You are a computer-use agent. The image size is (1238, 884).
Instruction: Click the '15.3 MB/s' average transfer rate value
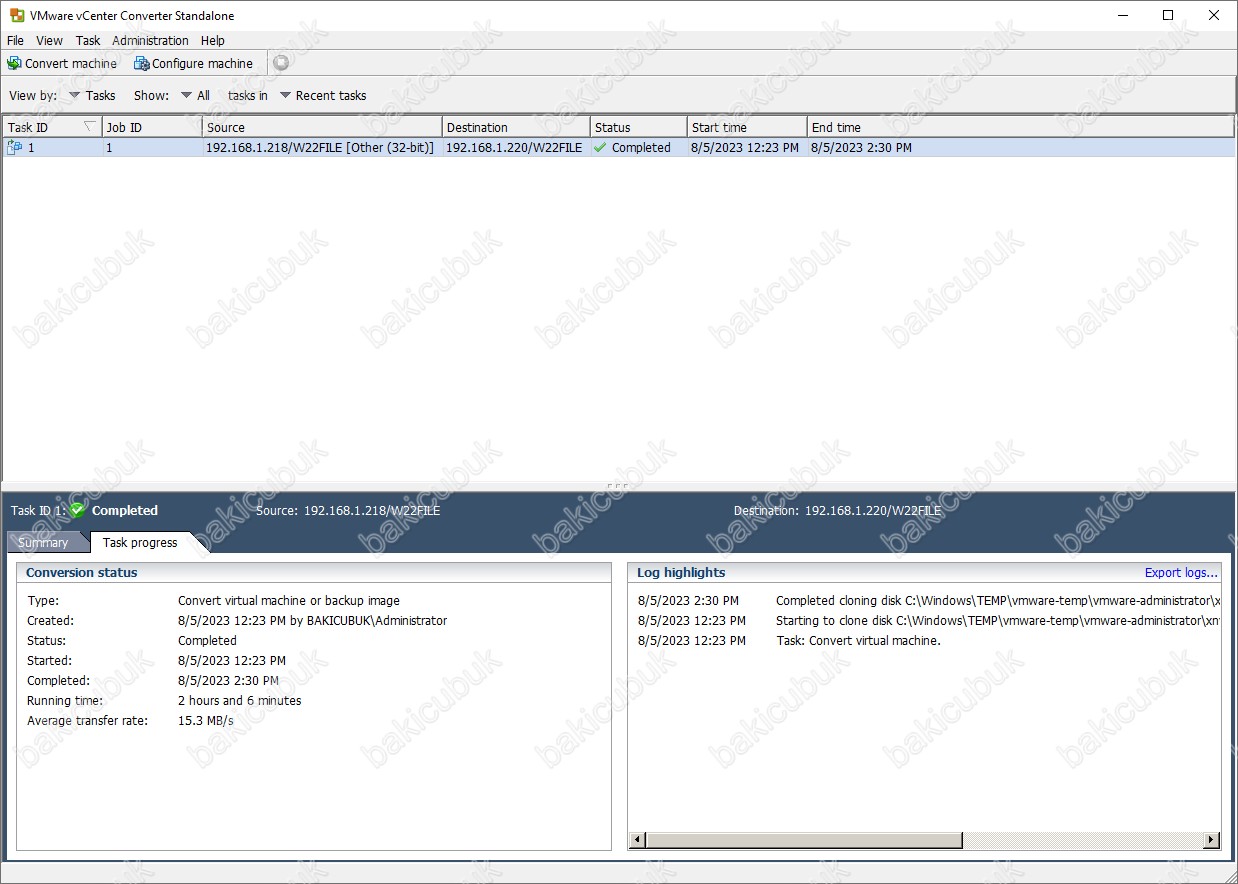point(206,721)
